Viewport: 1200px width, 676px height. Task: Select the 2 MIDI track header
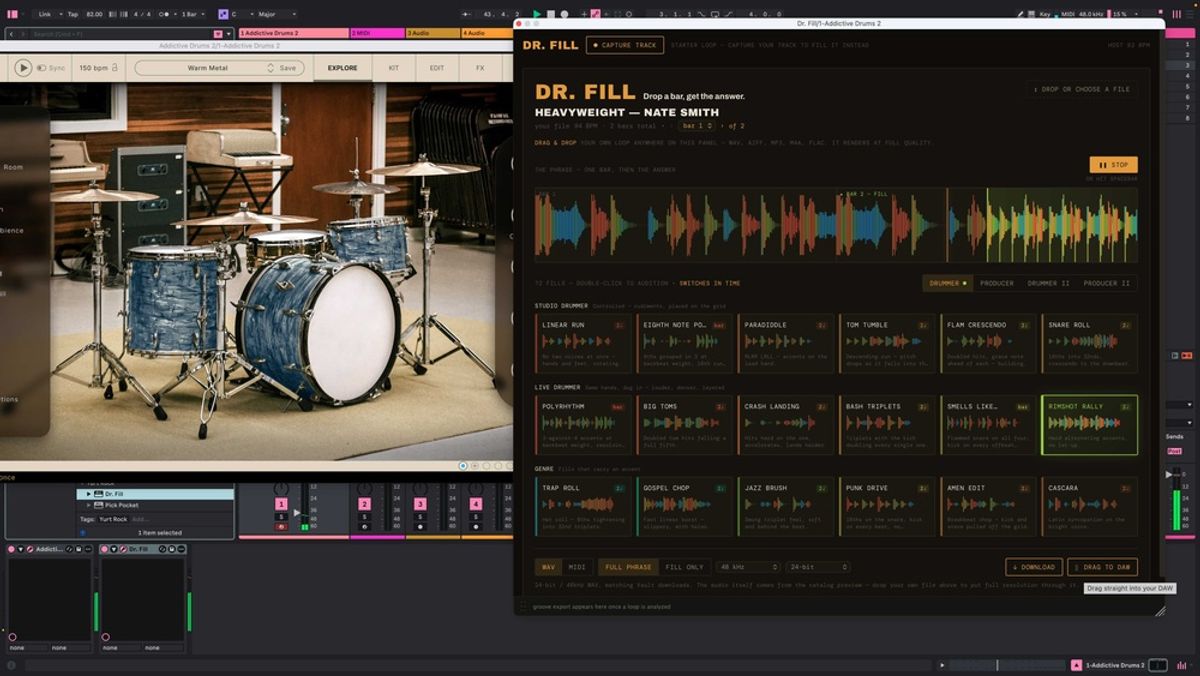tap(376, 33)
